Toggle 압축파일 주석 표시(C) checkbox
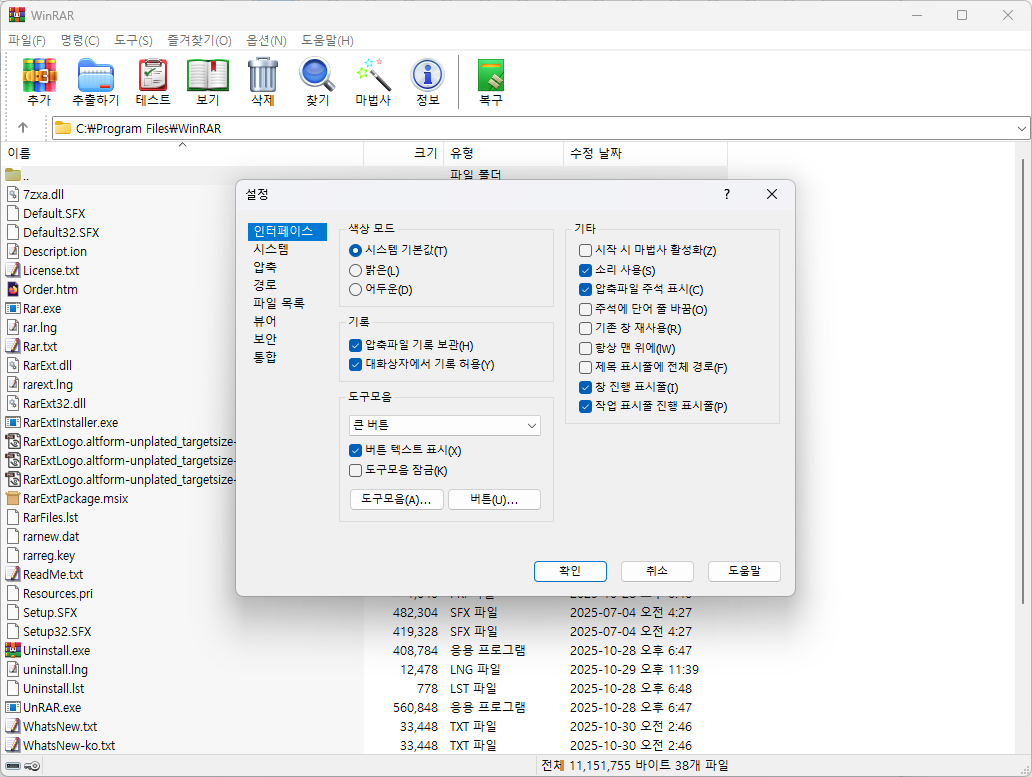This screenshot has width=1032, height=777. [x=585, y=289]
